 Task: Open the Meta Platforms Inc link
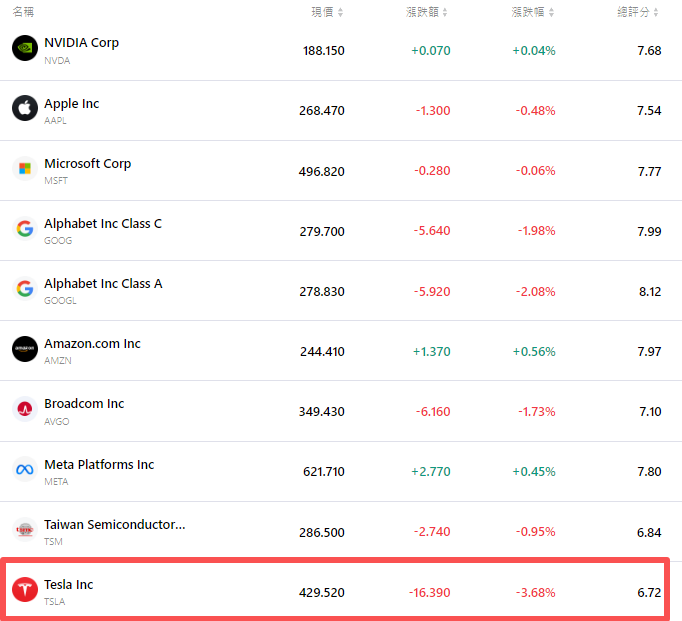pos(99,464)
